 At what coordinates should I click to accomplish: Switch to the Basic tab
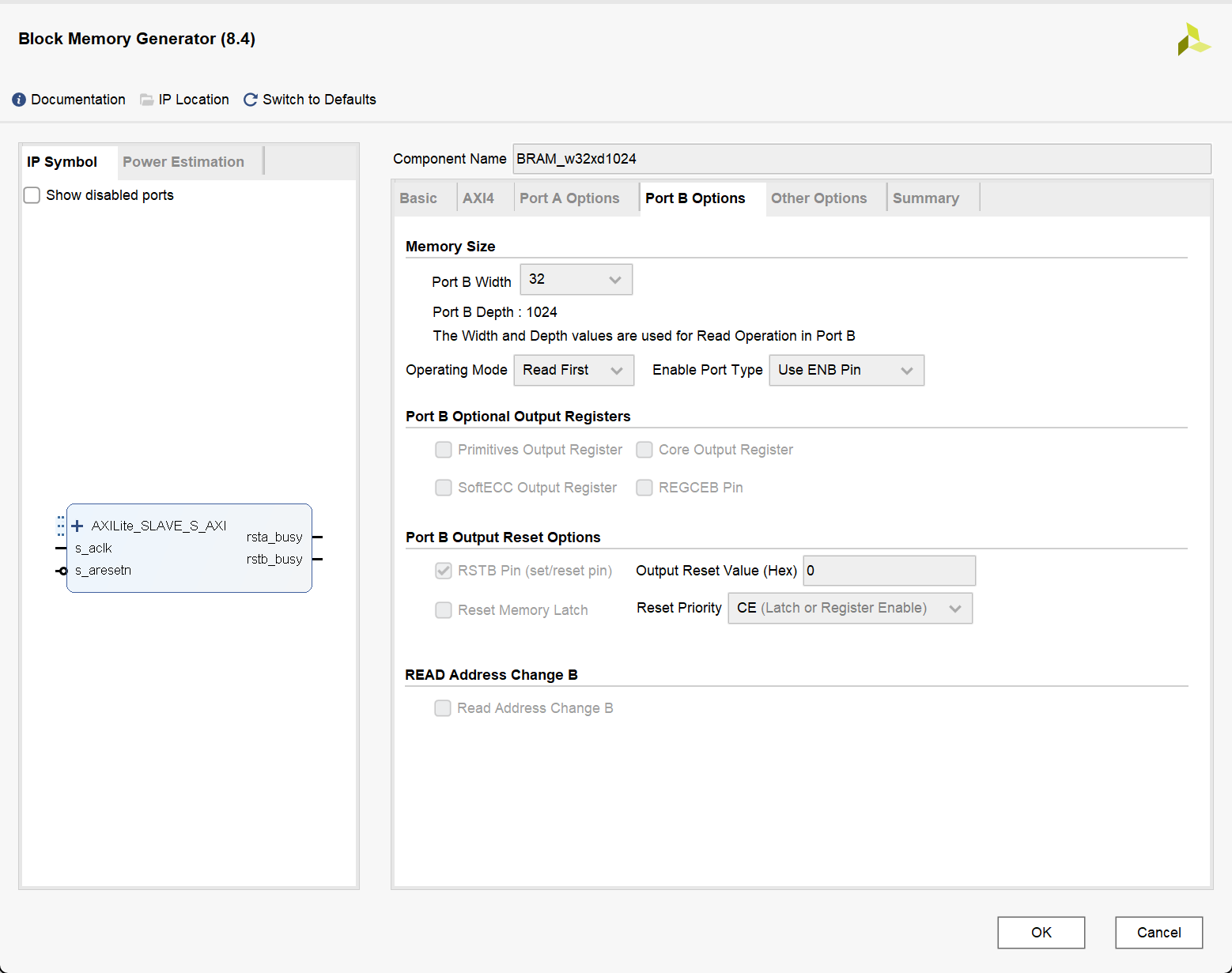point(418,198)
